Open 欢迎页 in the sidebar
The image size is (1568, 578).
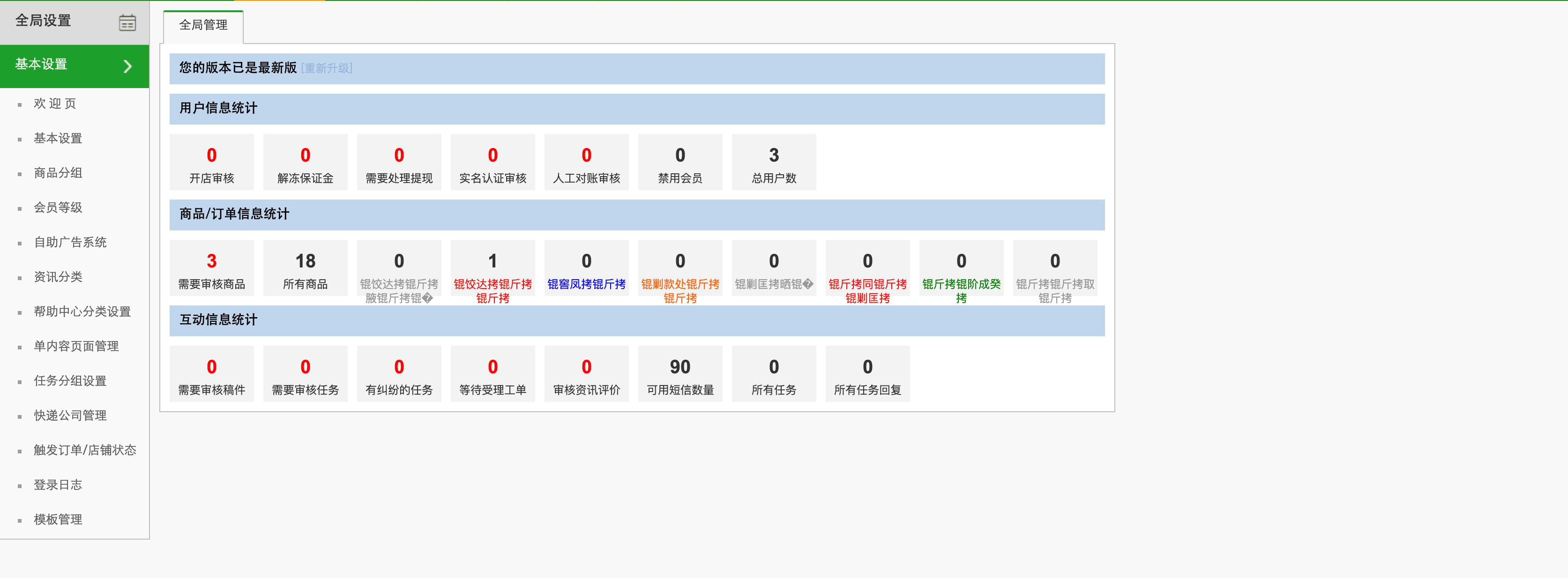(x=55, y=104)
